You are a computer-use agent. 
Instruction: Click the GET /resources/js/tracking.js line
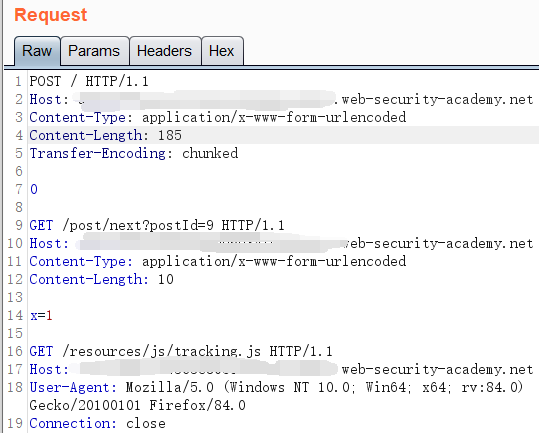coord(181,352)
